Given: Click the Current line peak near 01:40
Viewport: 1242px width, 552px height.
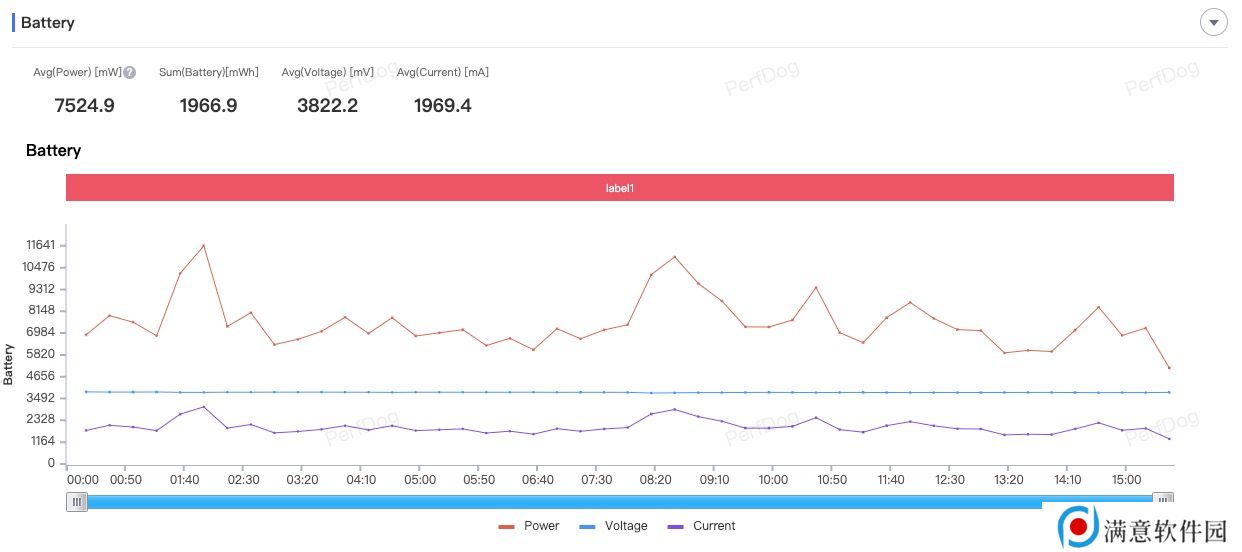Looking at the screenshot, I should [x=204, y=407].
